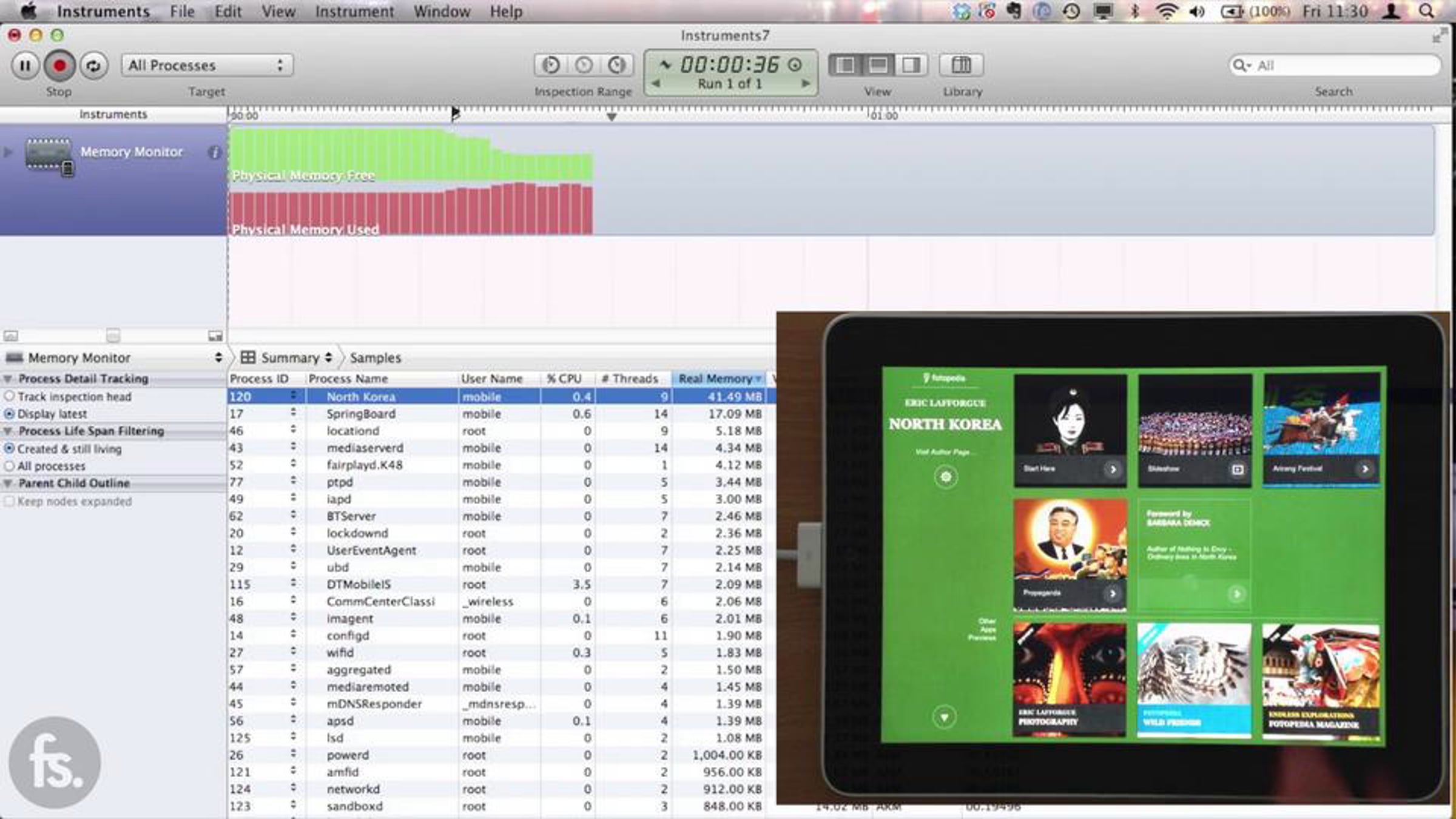Click the gray triangle marker on ruler
The image size is (1456, 819).
[x=612, y=116]
